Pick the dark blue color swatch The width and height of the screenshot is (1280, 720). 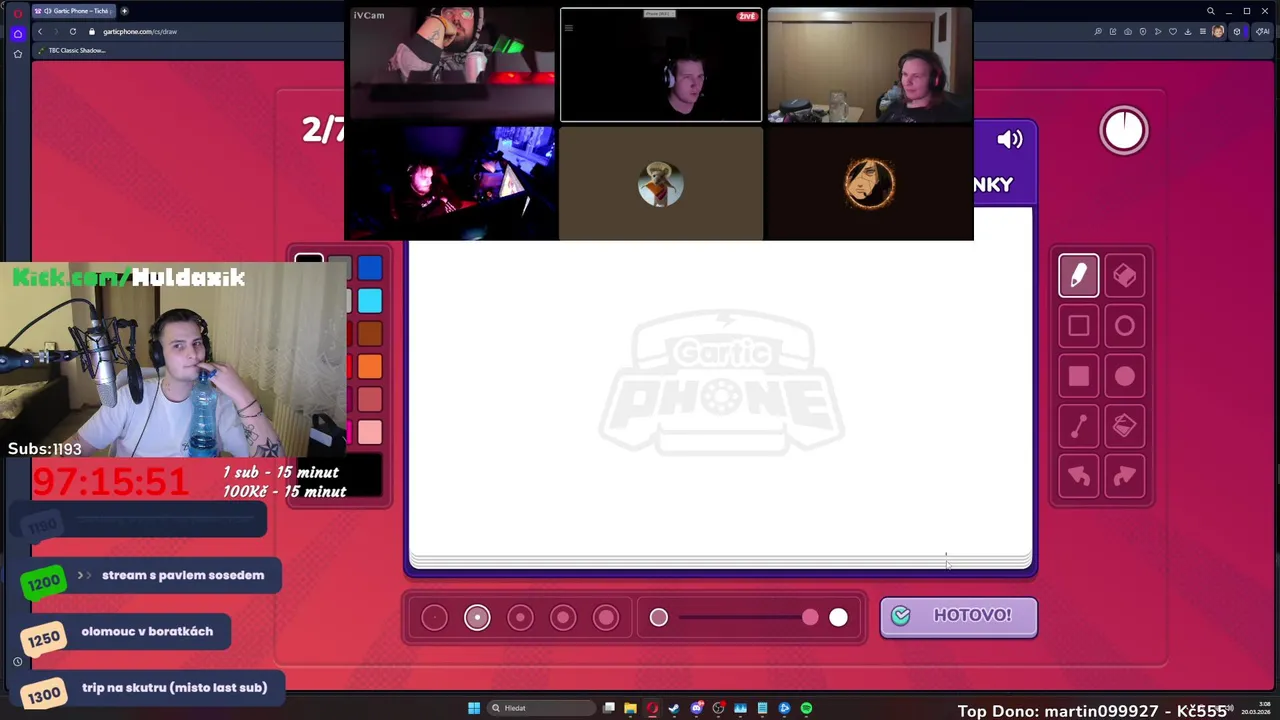point(370,268)
